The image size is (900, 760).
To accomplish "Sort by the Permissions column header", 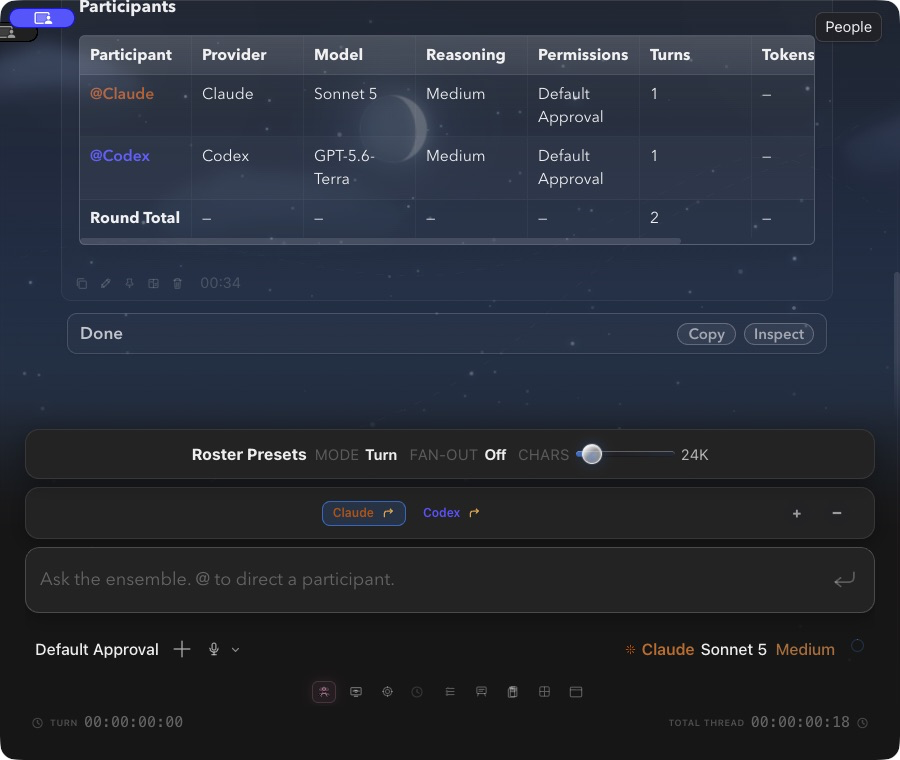I will (583, 55).
